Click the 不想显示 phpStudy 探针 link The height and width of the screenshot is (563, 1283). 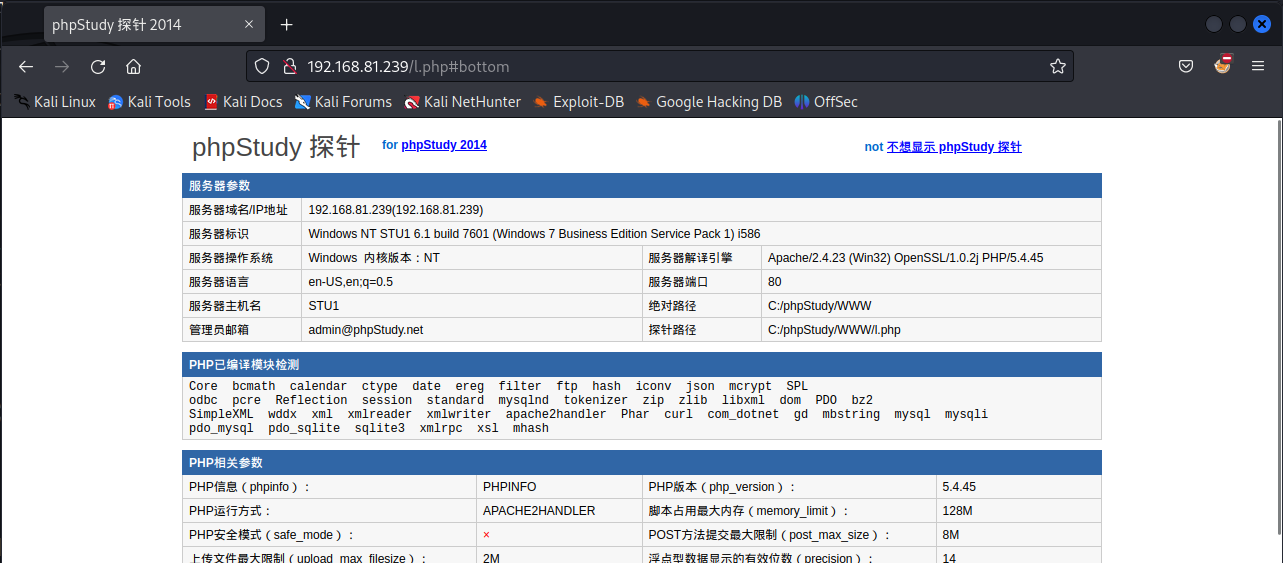coord(954,147)
